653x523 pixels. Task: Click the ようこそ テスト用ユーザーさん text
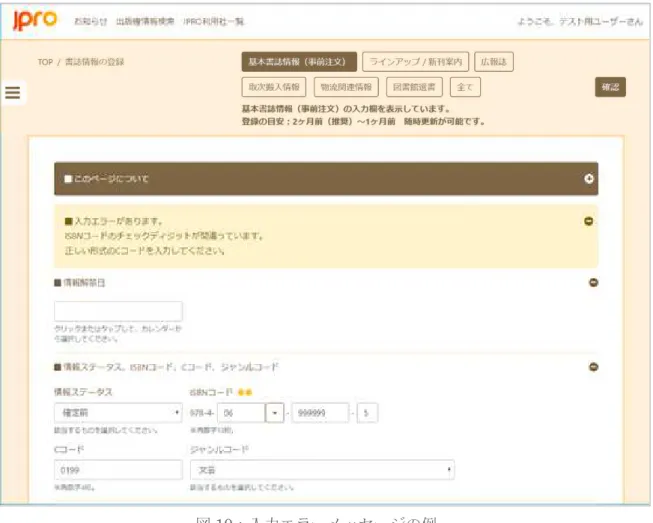tap(580, 21)
